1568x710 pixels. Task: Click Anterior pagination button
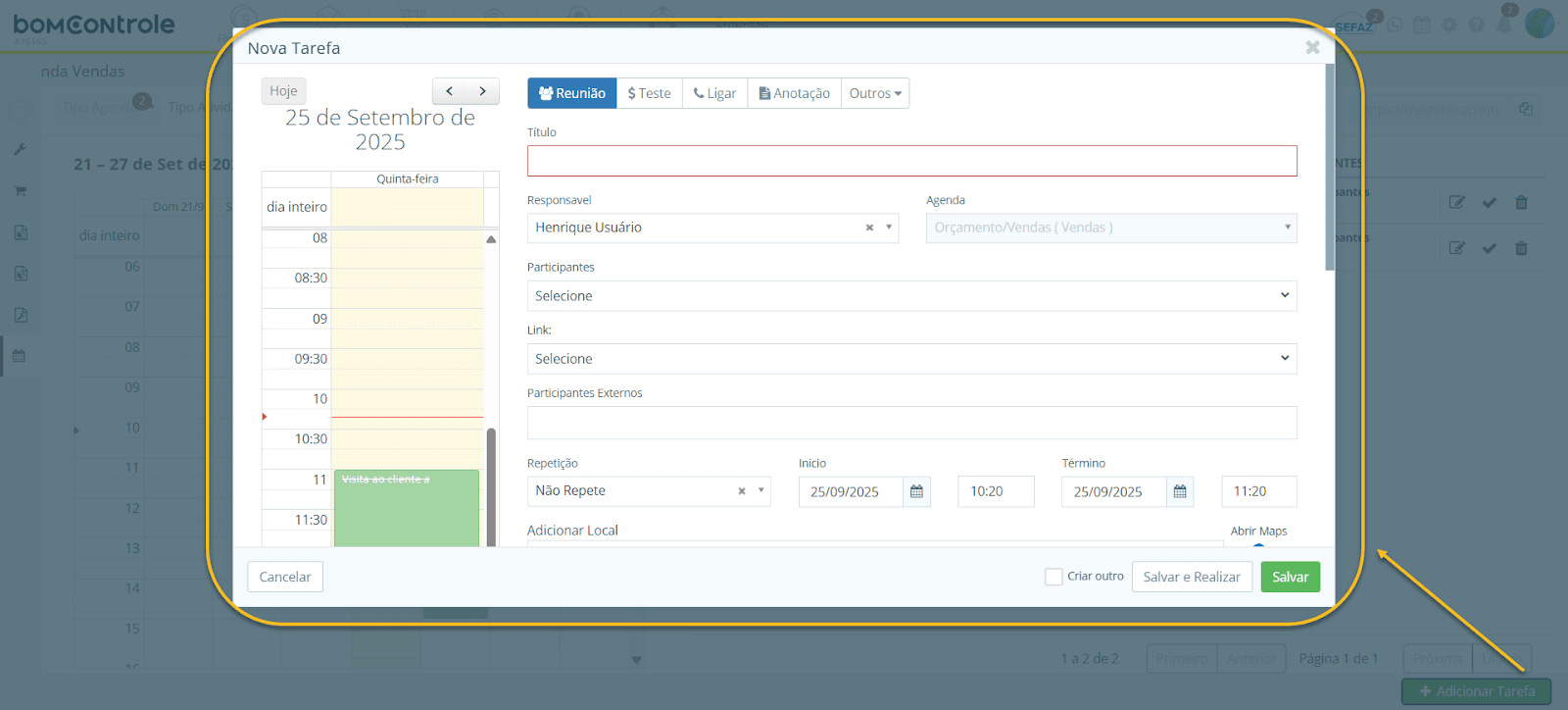[x=1251, y=658]
